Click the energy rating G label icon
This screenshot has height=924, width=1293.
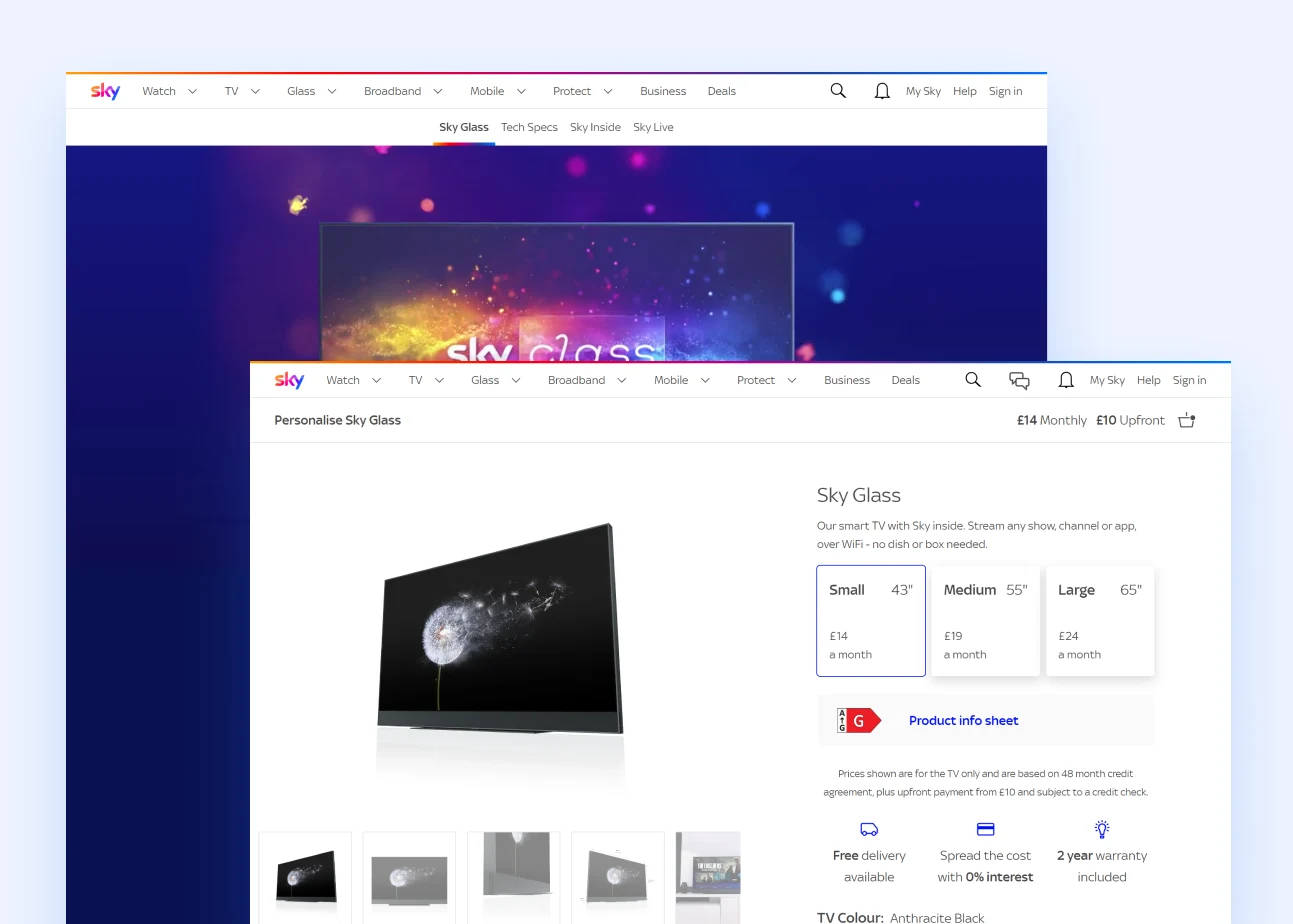coord(858,720)
